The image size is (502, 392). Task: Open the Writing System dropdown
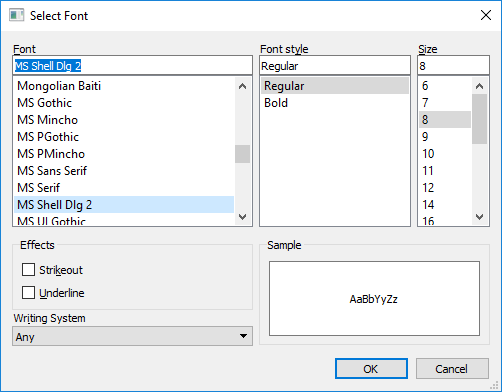pyautogui.click(x=132, y=336)
